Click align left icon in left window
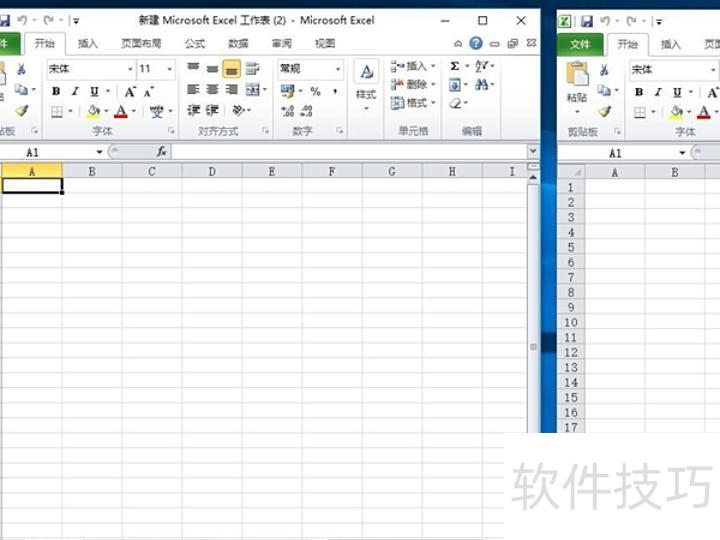720x540 pixels. pos(193,89)
